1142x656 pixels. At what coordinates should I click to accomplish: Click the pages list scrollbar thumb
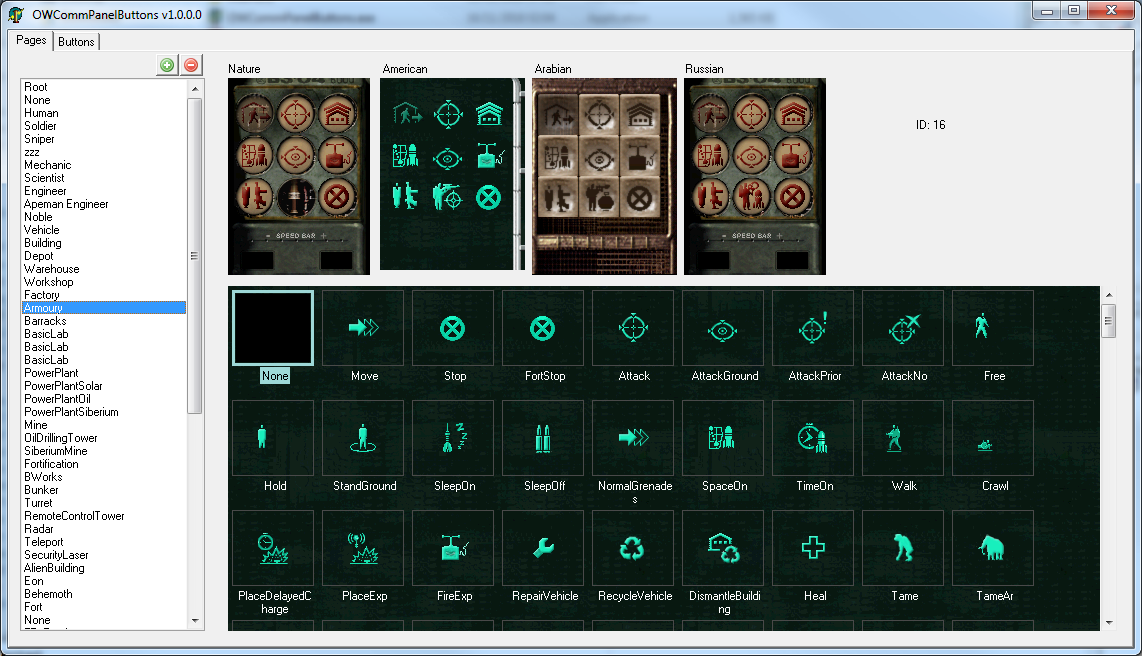[x=194, y=256]
